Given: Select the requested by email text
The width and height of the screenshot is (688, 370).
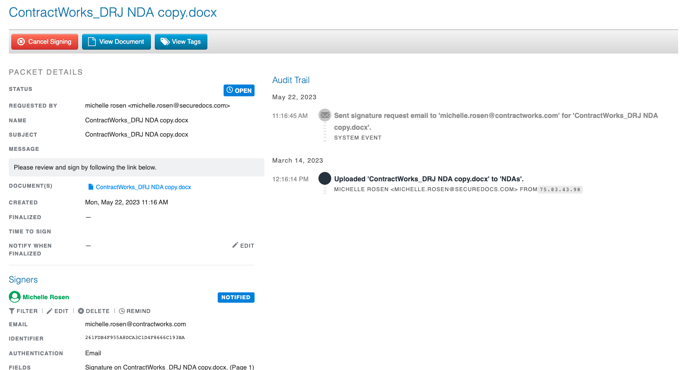Looking at the screenshot, I should coord(157,106).
